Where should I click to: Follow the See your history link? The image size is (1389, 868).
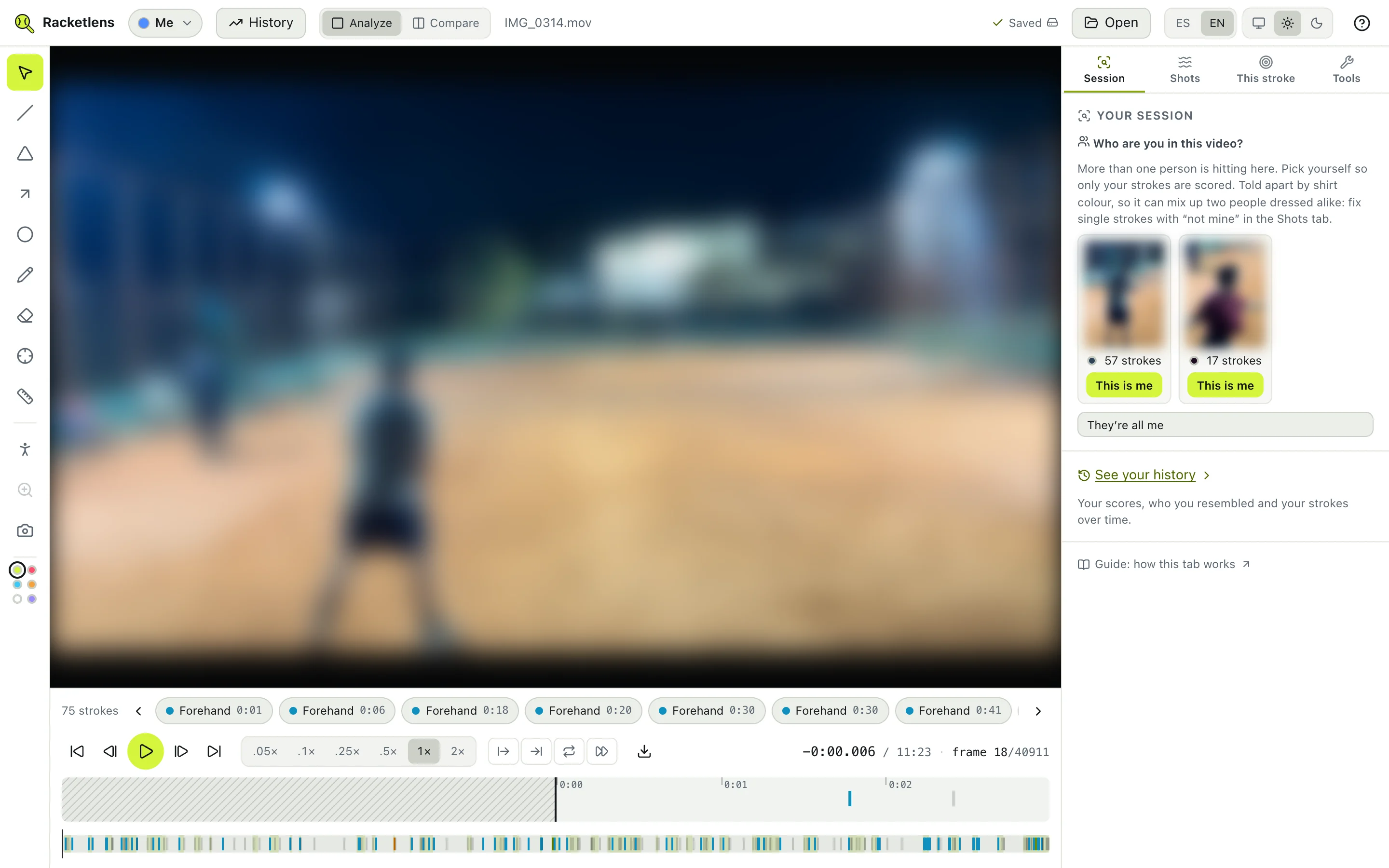click(1144, 475)
